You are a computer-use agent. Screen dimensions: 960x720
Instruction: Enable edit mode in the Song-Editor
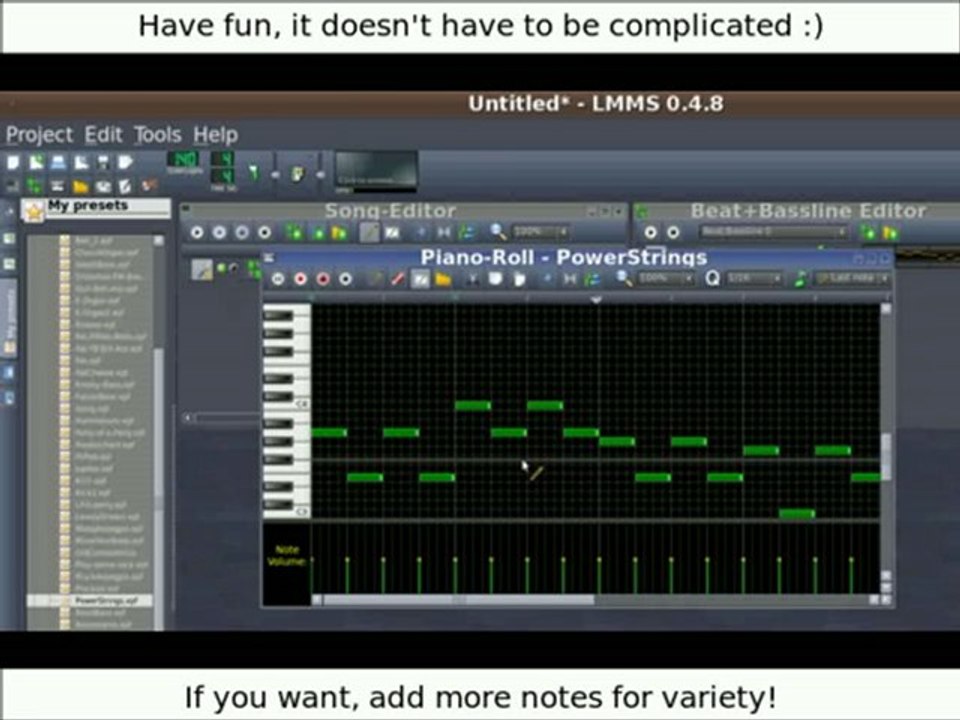point(392,233)
